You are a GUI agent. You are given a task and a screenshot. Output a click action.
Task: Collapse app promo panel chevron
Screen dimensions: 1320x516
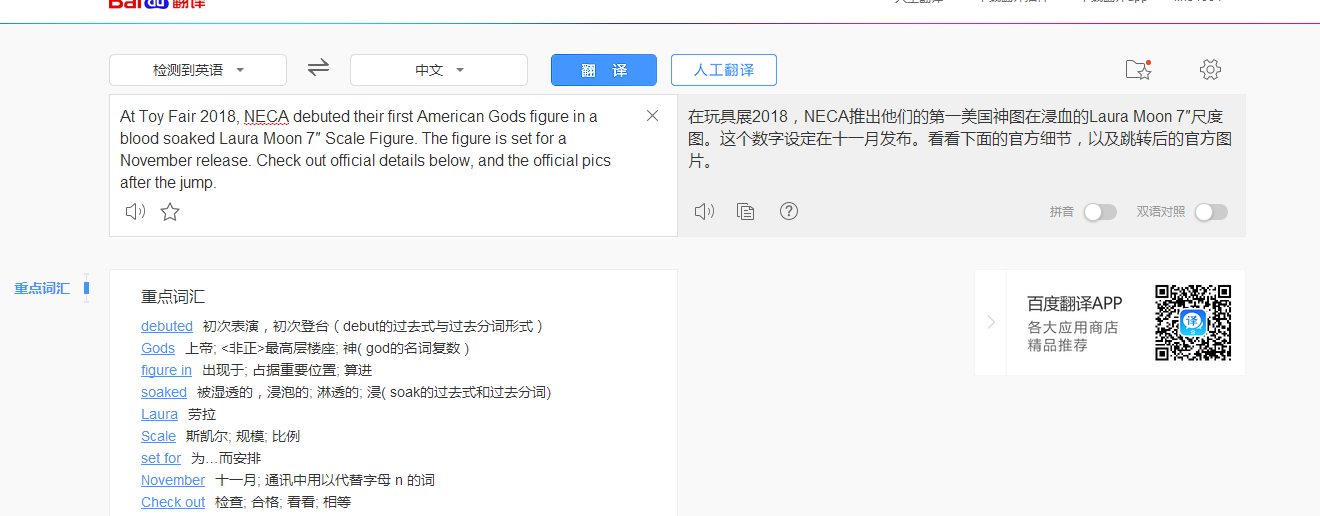pyautogui.click(x=990, y=322)
